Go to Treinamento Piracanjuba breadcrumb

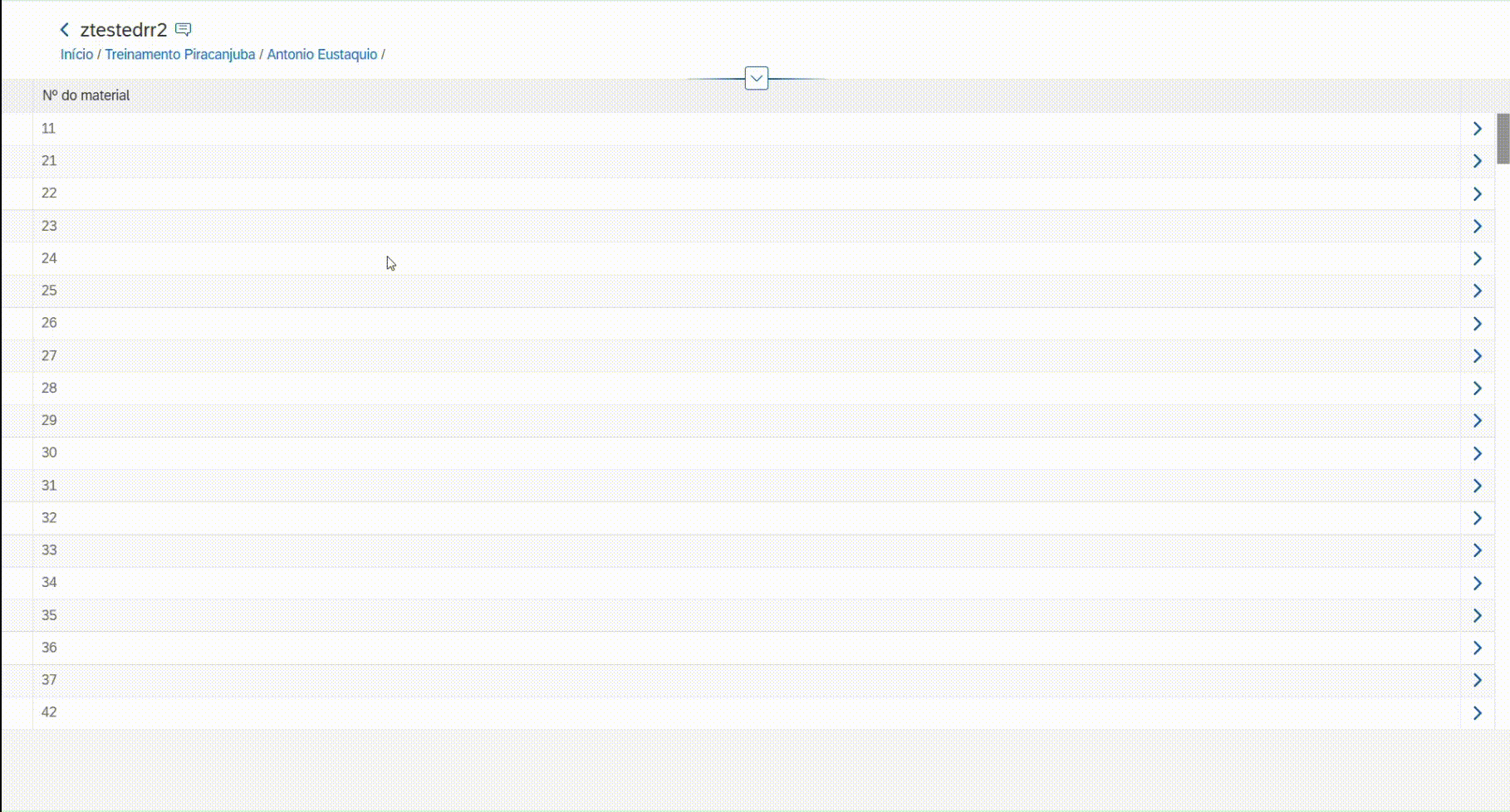pos(179,55)
